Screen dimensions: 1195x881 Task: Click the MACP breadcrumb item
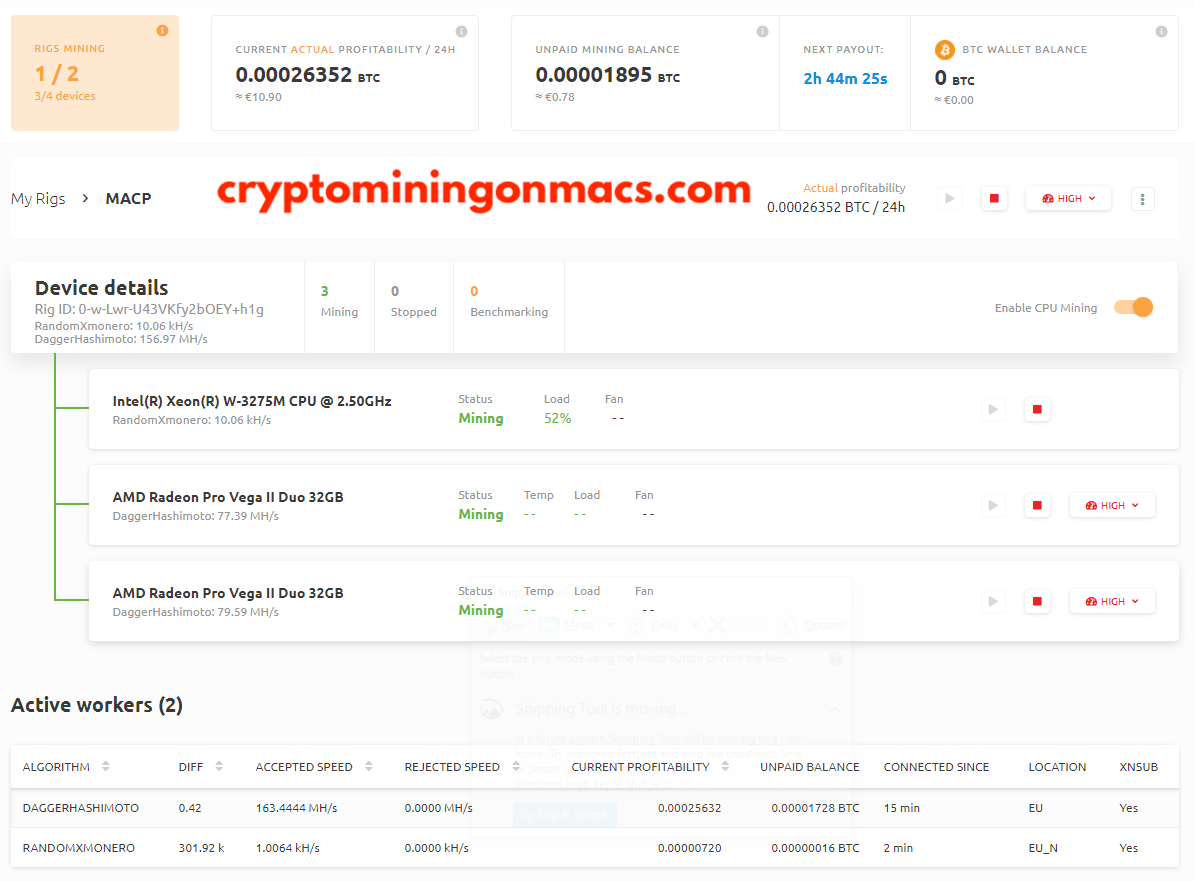[x=128, y=199]
